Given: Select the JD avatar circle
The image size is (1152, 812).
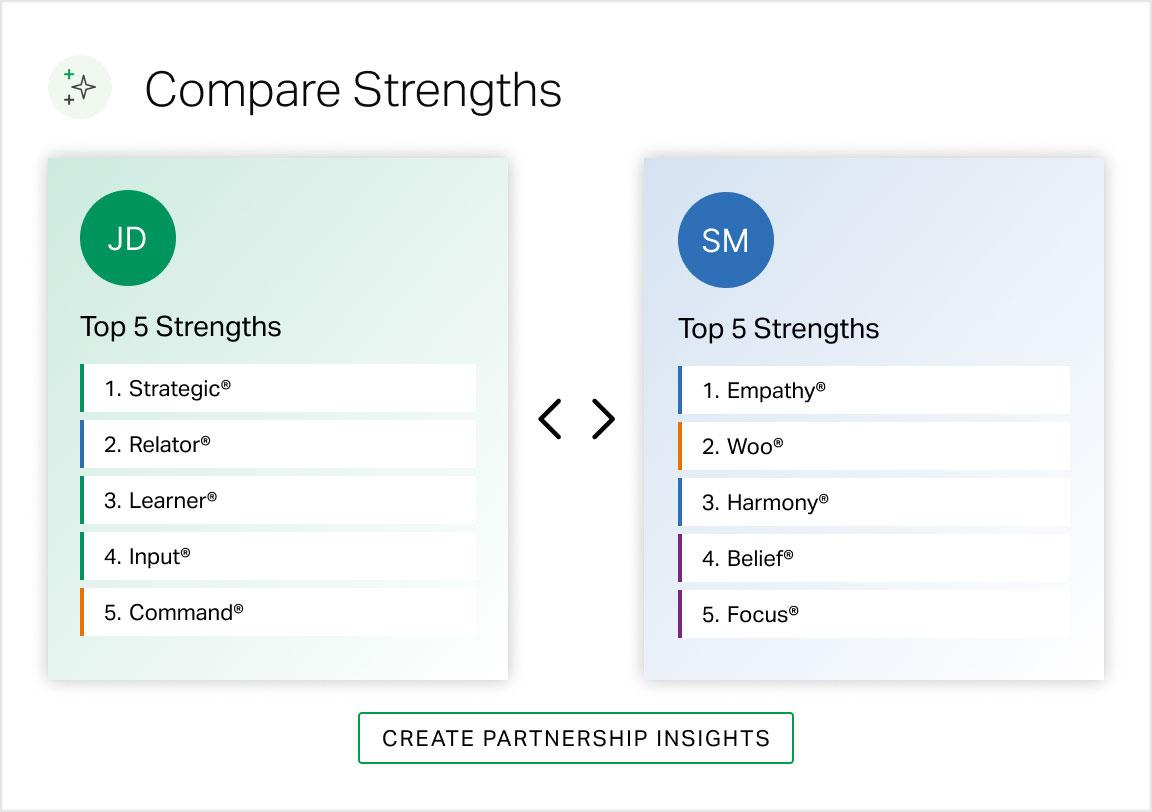Looking at the screenshot, I should pos(127,237).
